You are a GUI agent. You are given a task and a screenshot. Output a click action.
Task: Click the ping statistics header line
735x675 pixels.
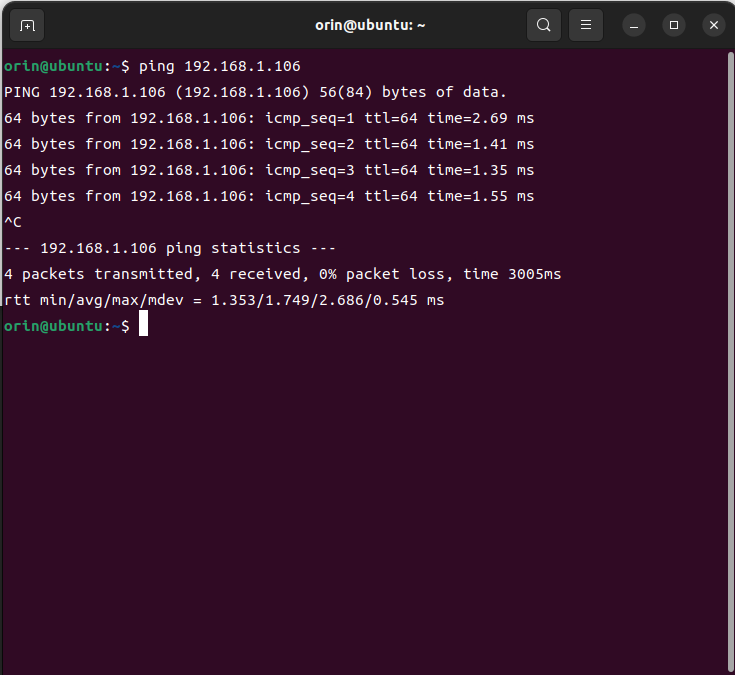coord(170,248)
